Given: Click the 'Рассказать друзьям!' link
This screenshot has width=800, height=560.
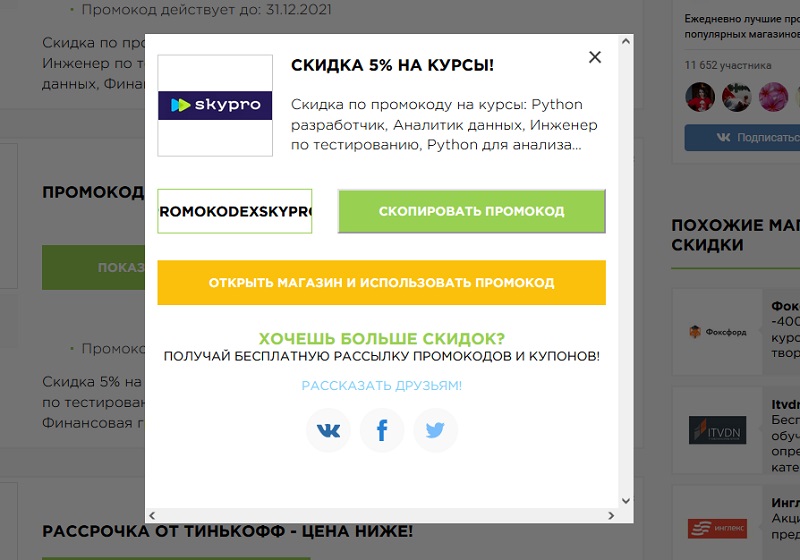Looking at the screenshot, I should click(x=381, y=386).
